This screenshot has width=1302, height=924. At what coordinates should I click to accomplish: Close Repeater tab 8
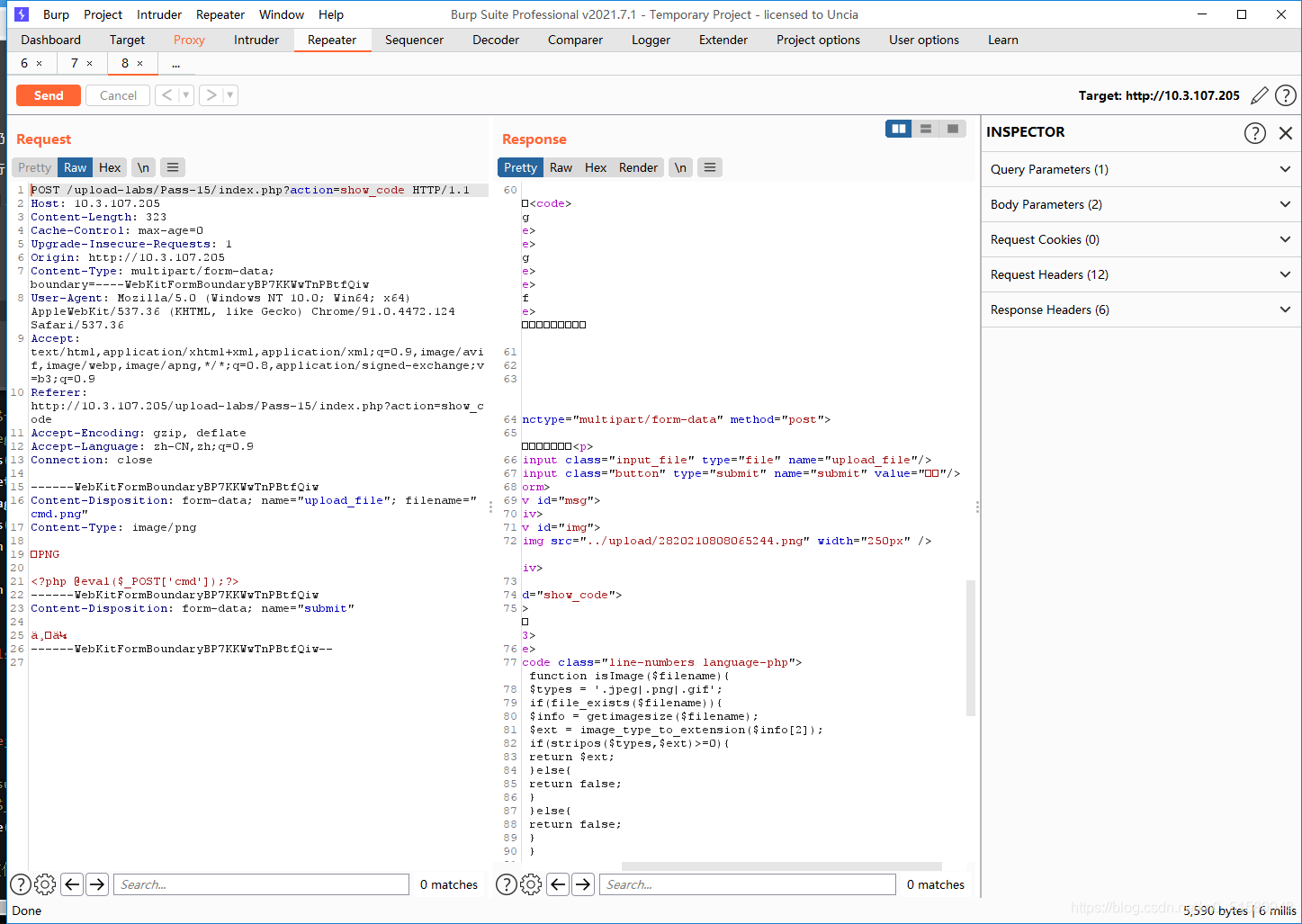click(x=139, y=63)
